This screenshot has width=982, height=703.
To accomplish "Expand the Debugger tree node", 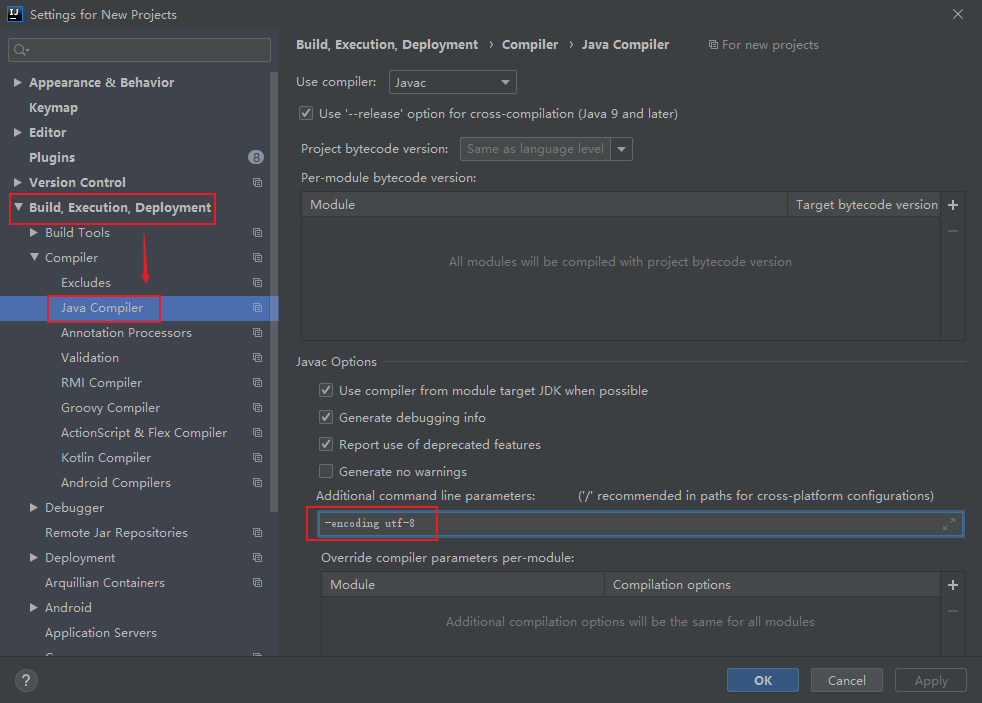I will (x=33, y=507).
